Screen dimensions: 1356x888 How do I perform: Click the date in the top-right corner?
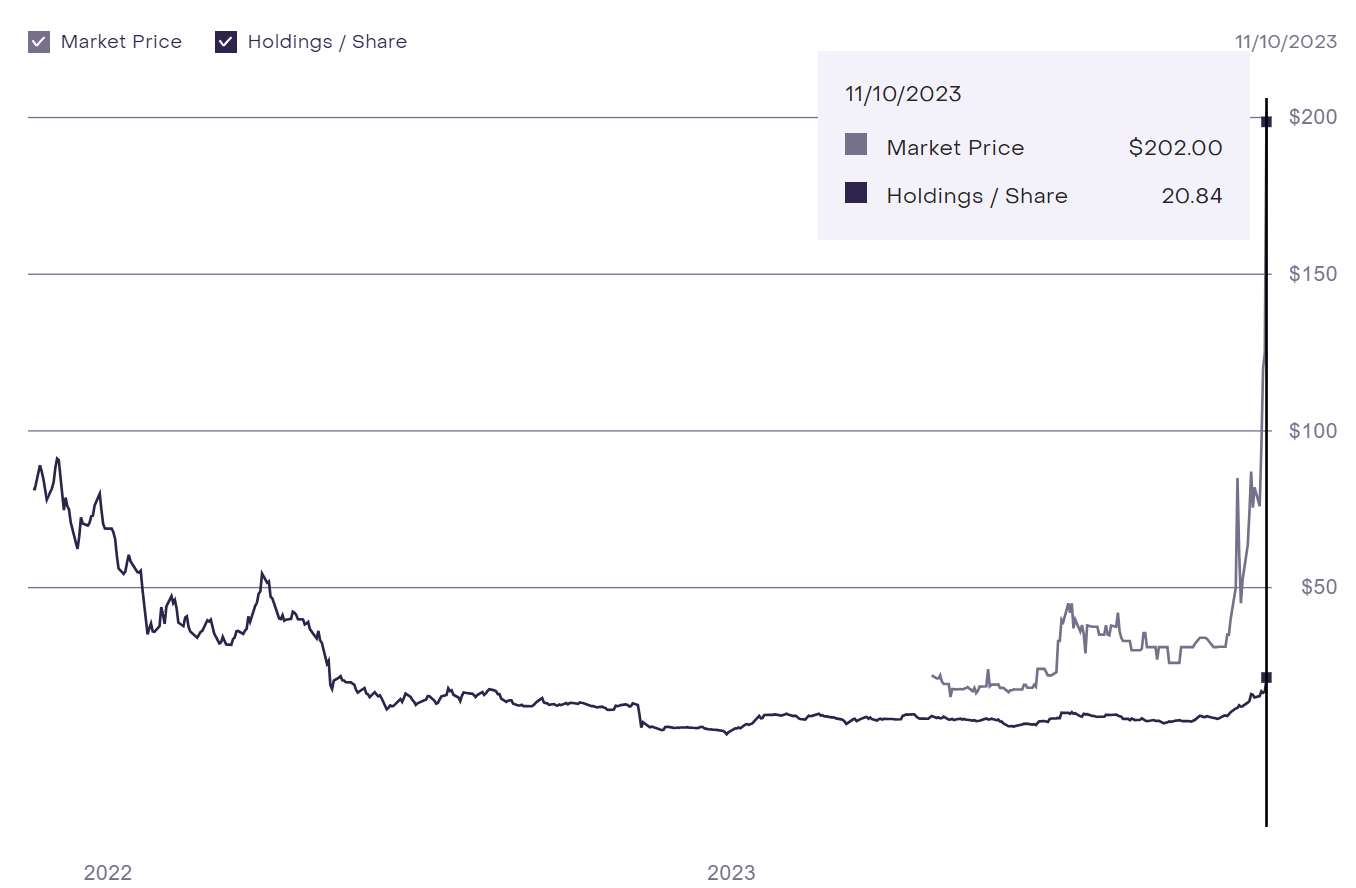(1285, 42)
